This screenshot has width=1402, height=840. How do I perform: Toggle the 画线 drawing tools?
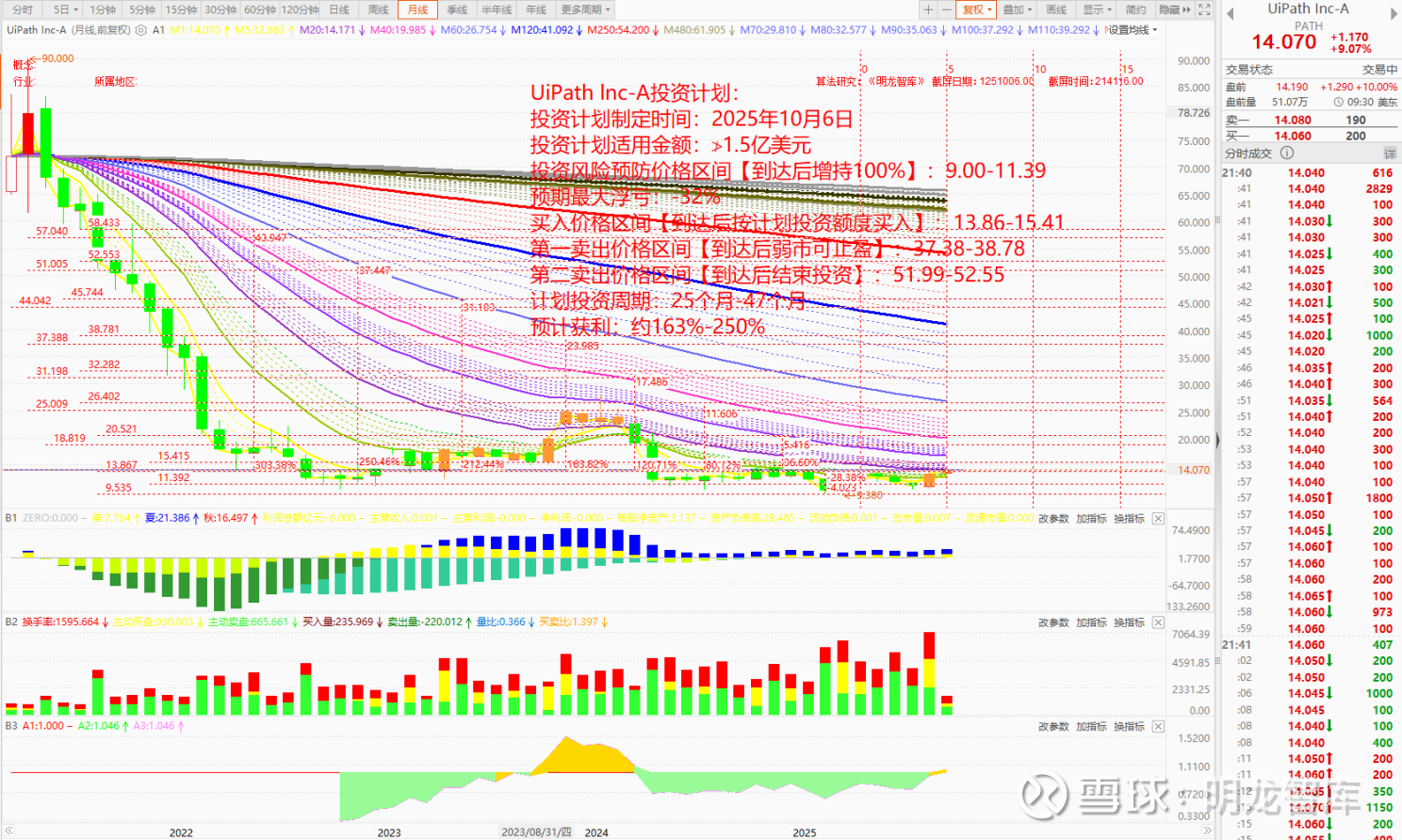point(1056,9)
